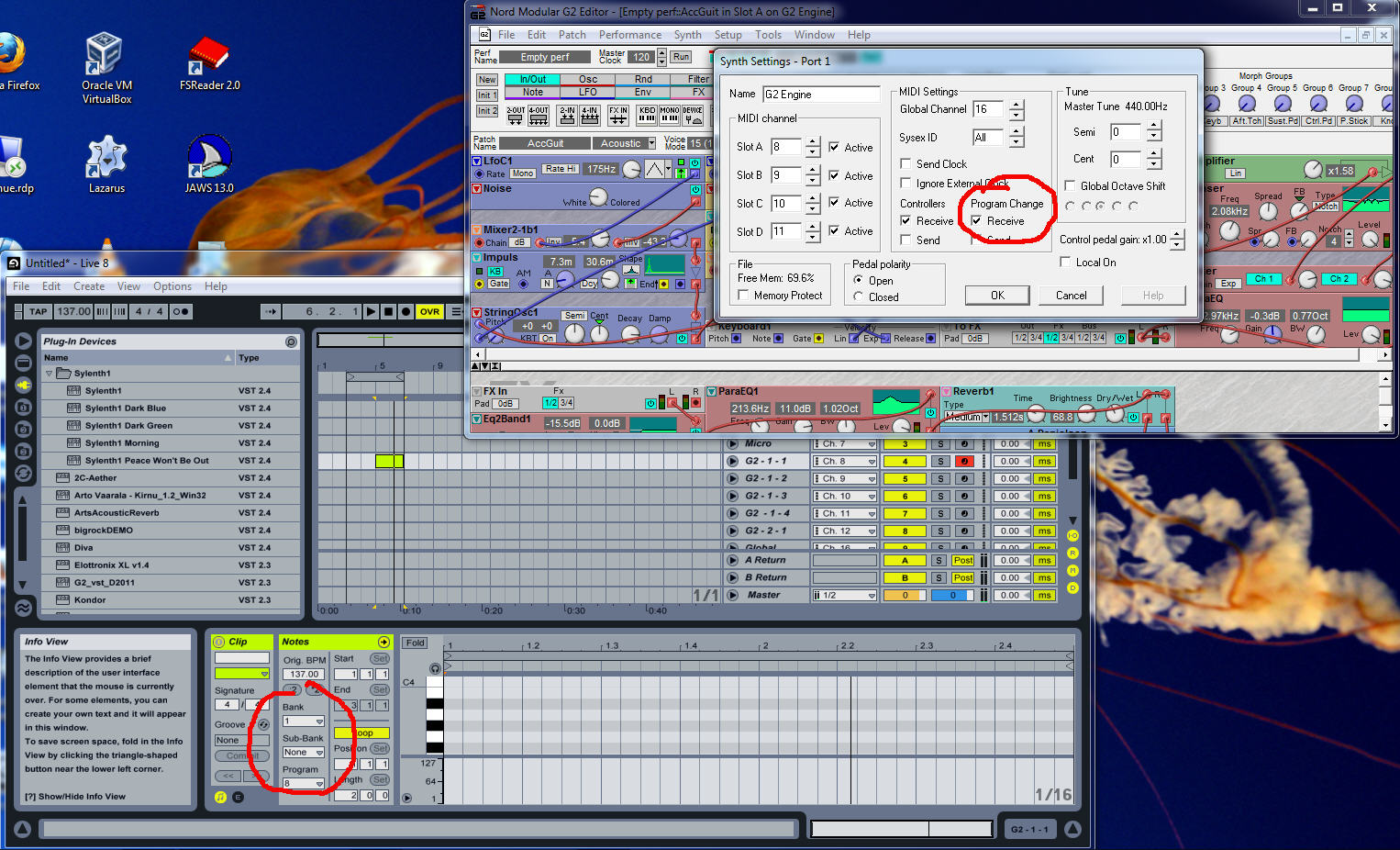Solo the G2 - 1 - 2 track
1400x850 pixels.
(939, 478)
